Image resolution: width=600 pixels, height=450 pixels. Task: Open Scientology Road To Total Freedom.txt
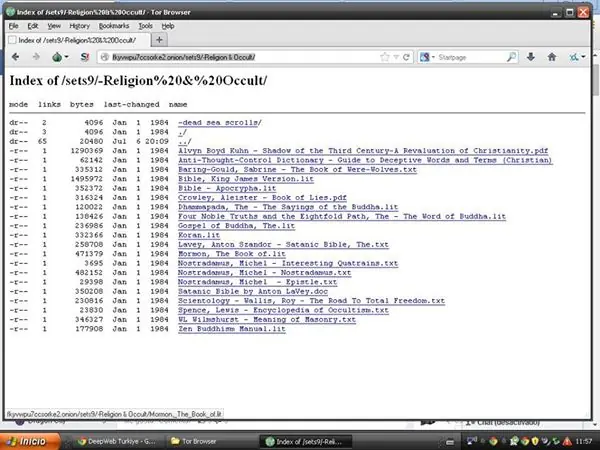tap(311, 301)
